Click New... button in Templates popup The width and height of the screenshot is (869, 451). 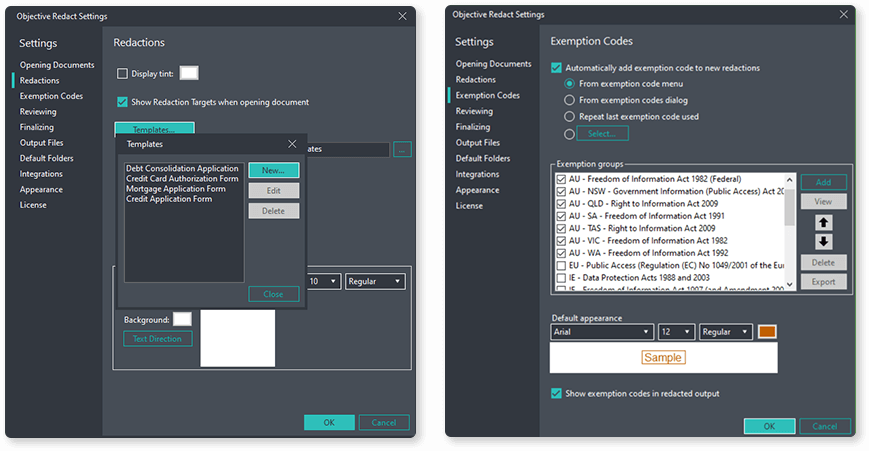pos(274,170)
